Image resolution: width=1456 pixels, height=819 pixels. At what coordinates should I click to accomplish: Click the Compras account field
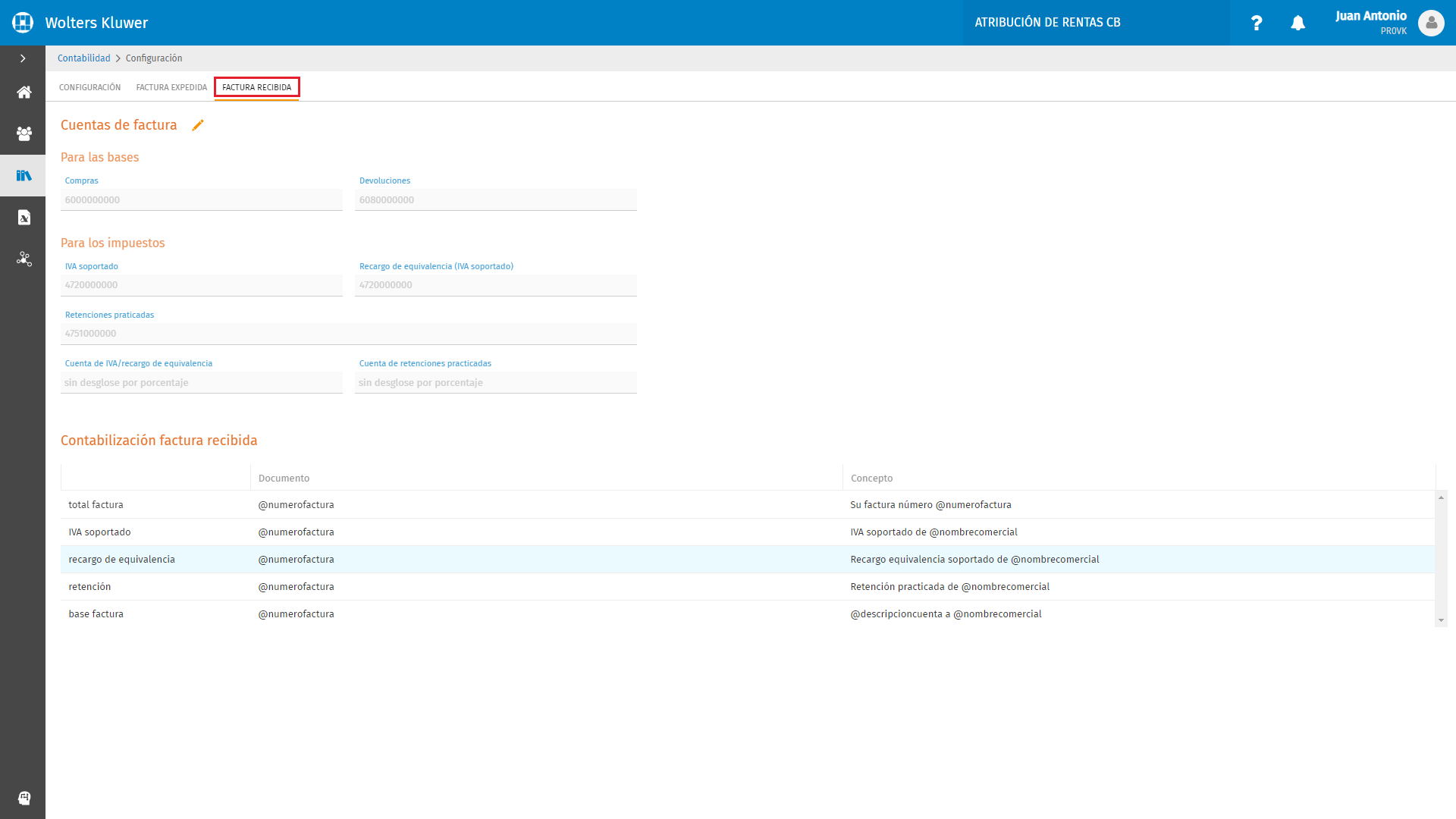202,200
